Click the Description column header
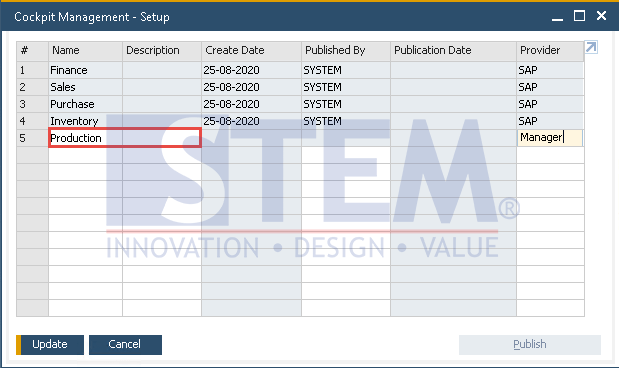Image resolution: width=619 pixels, height=368 pixels. pos(162,51)
